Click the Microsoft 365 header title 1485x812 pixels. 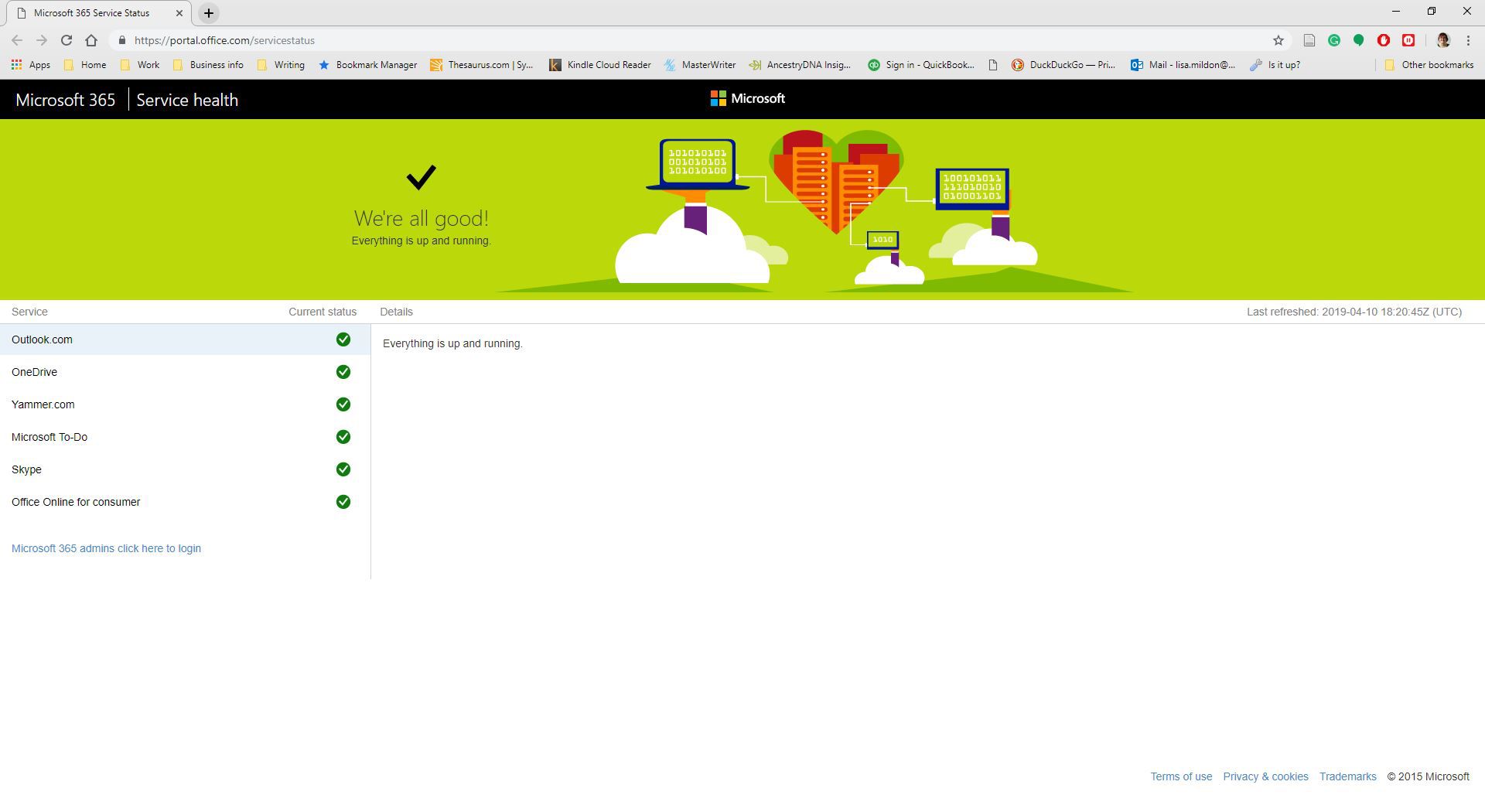(65, 100)
